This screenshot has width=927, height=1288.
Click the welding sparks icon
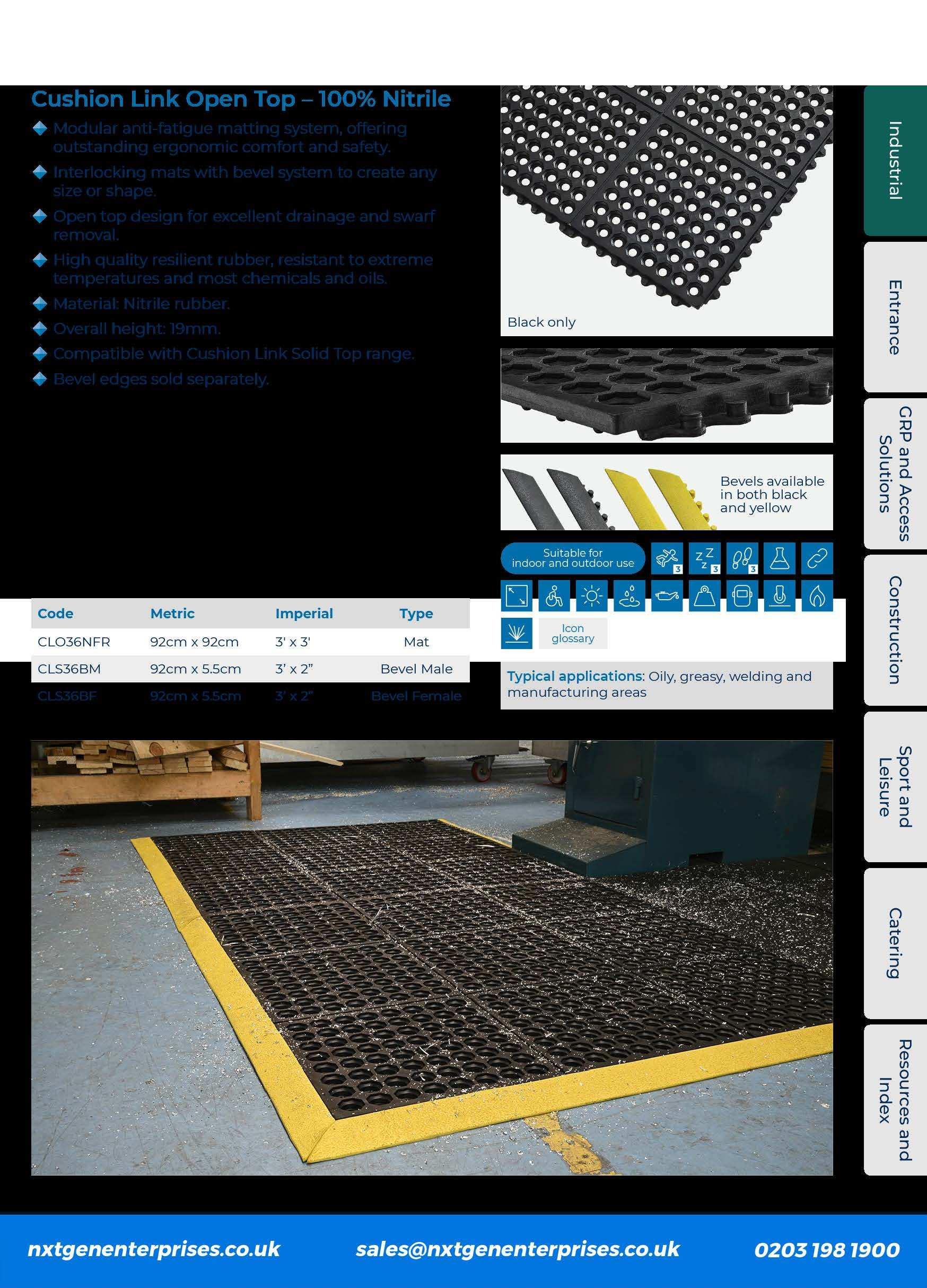pyautogui.click(x=517, y=633)
